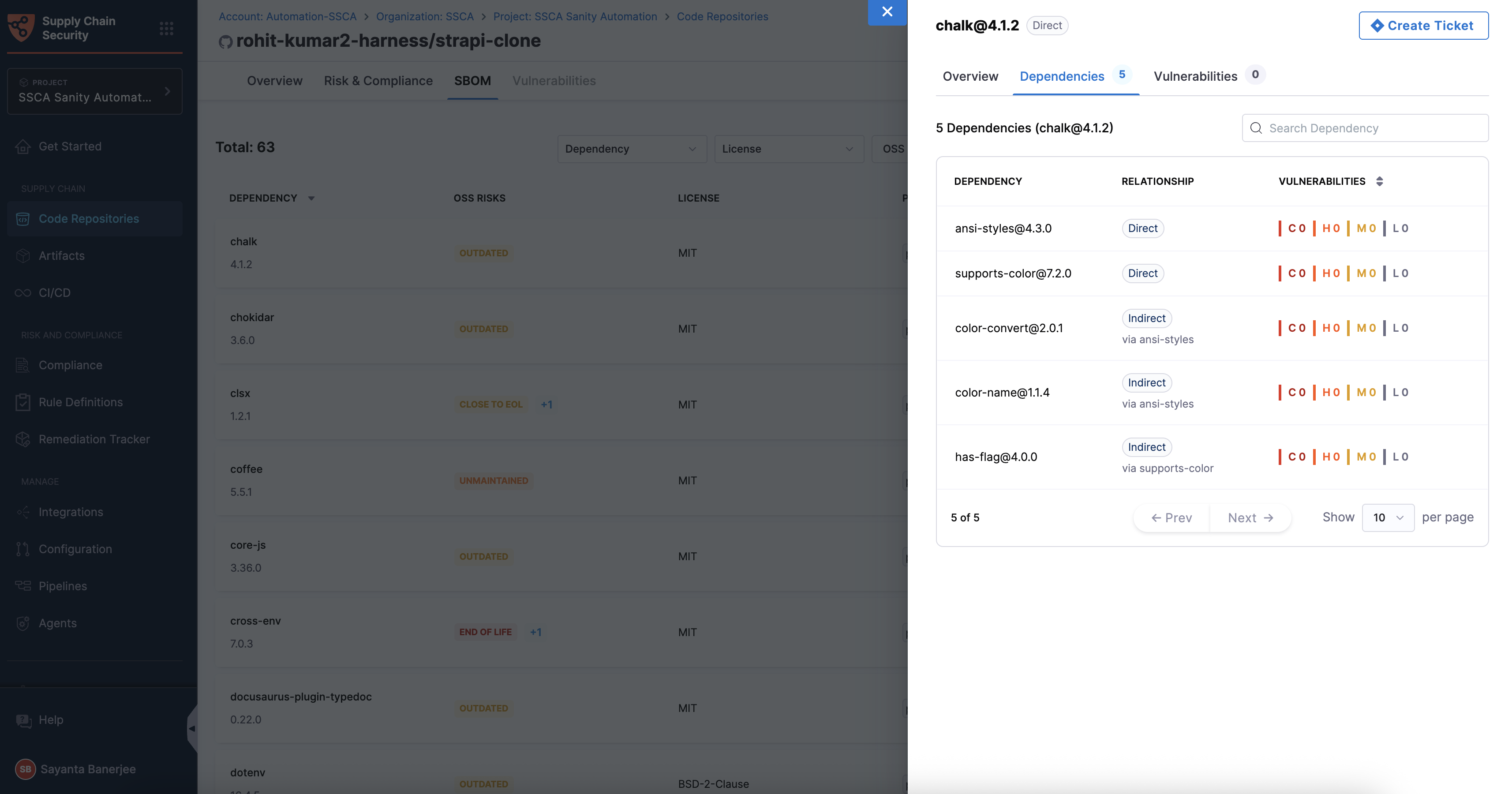Click the Agents sidebar icon
1512x794 pixels.
[23, 623]
